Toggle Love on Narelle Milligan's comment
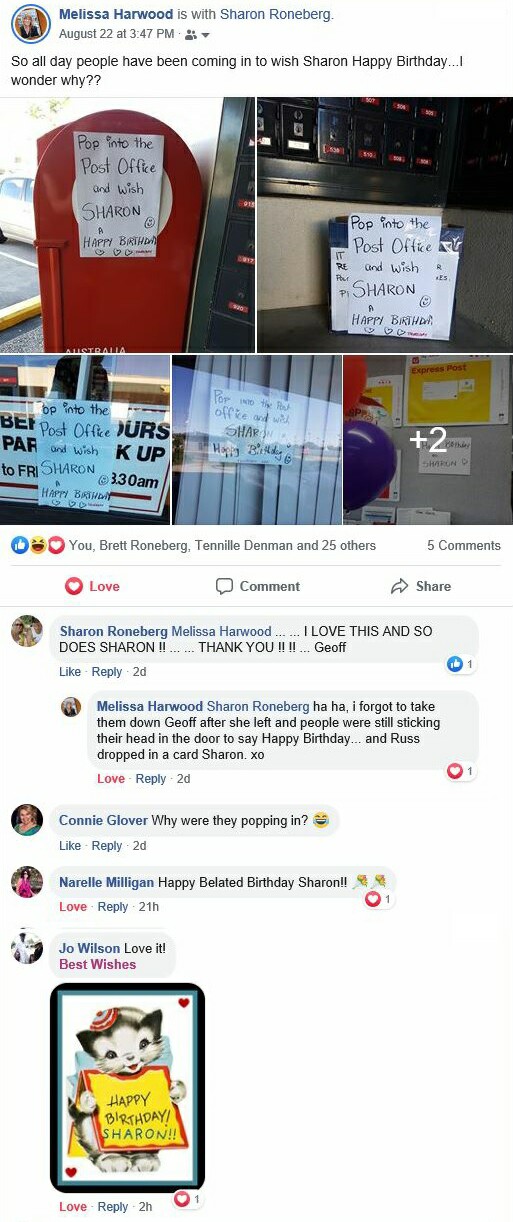The height and width of the screenshot is (1222, 513). [73, 907]
